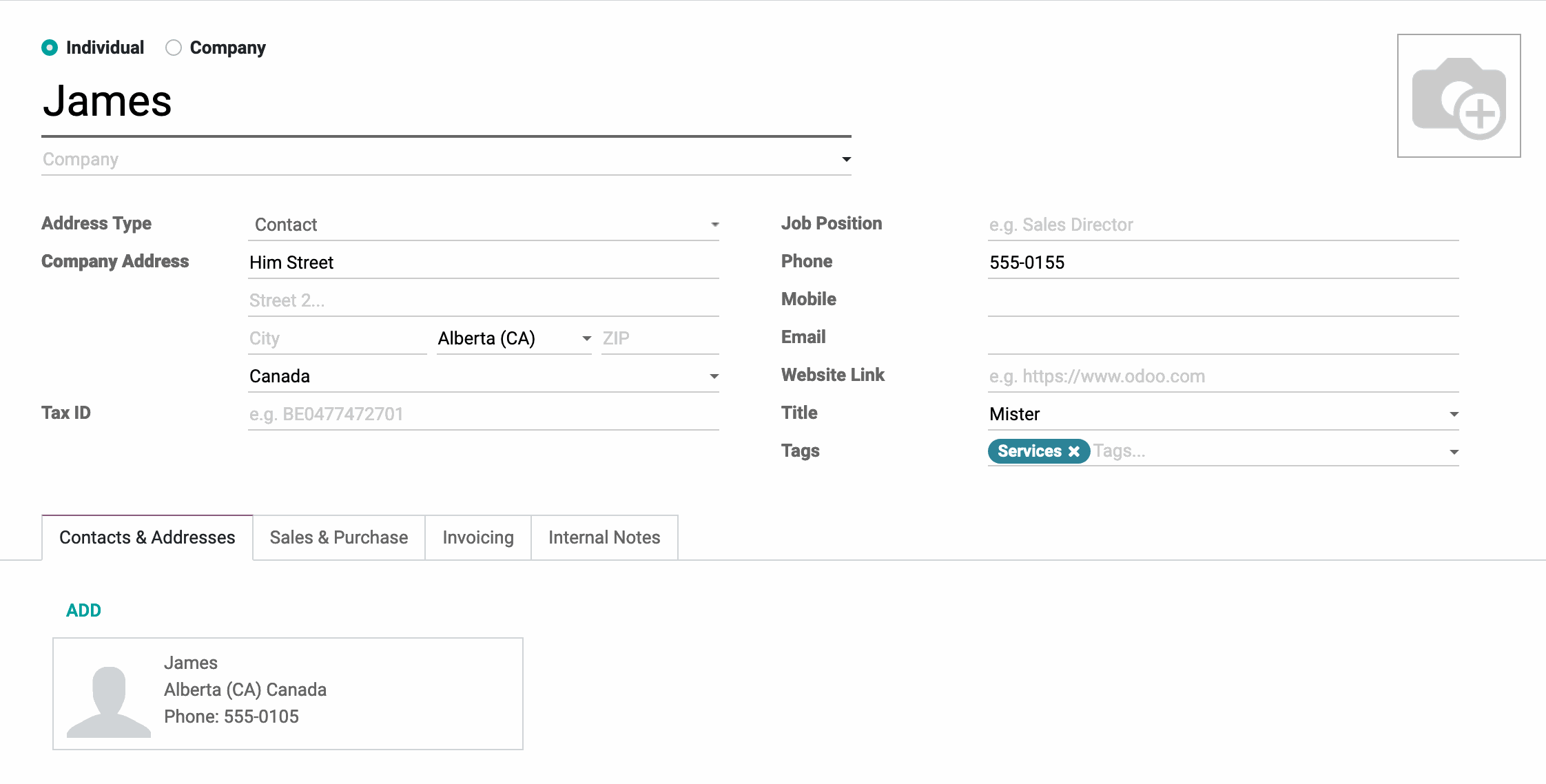The width and height of the screenshot is (1546, 784).
Task: Open the Title Mister dropdown
Action: click(x=1223, y=414)
